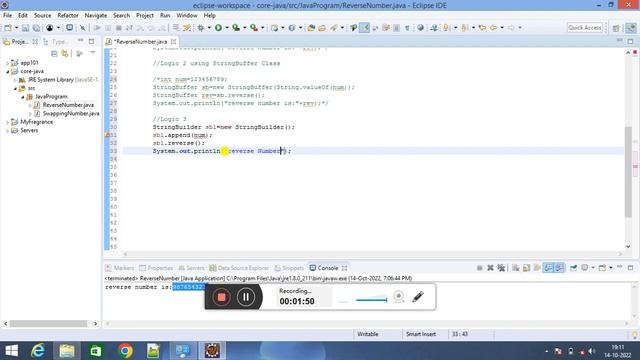The height and width of the screenshot is (360, 640).
Task: Click the Windows Start button
Action: 11,351
